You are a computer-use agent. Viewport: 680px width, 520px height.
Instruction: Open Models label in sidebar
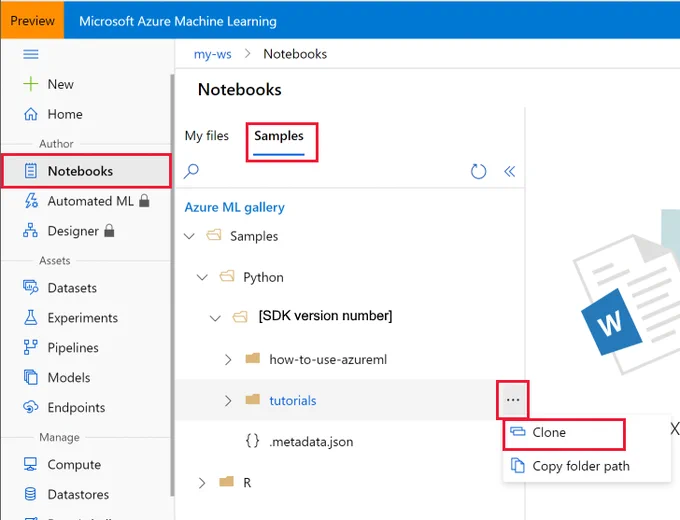(x=69, y=378)
